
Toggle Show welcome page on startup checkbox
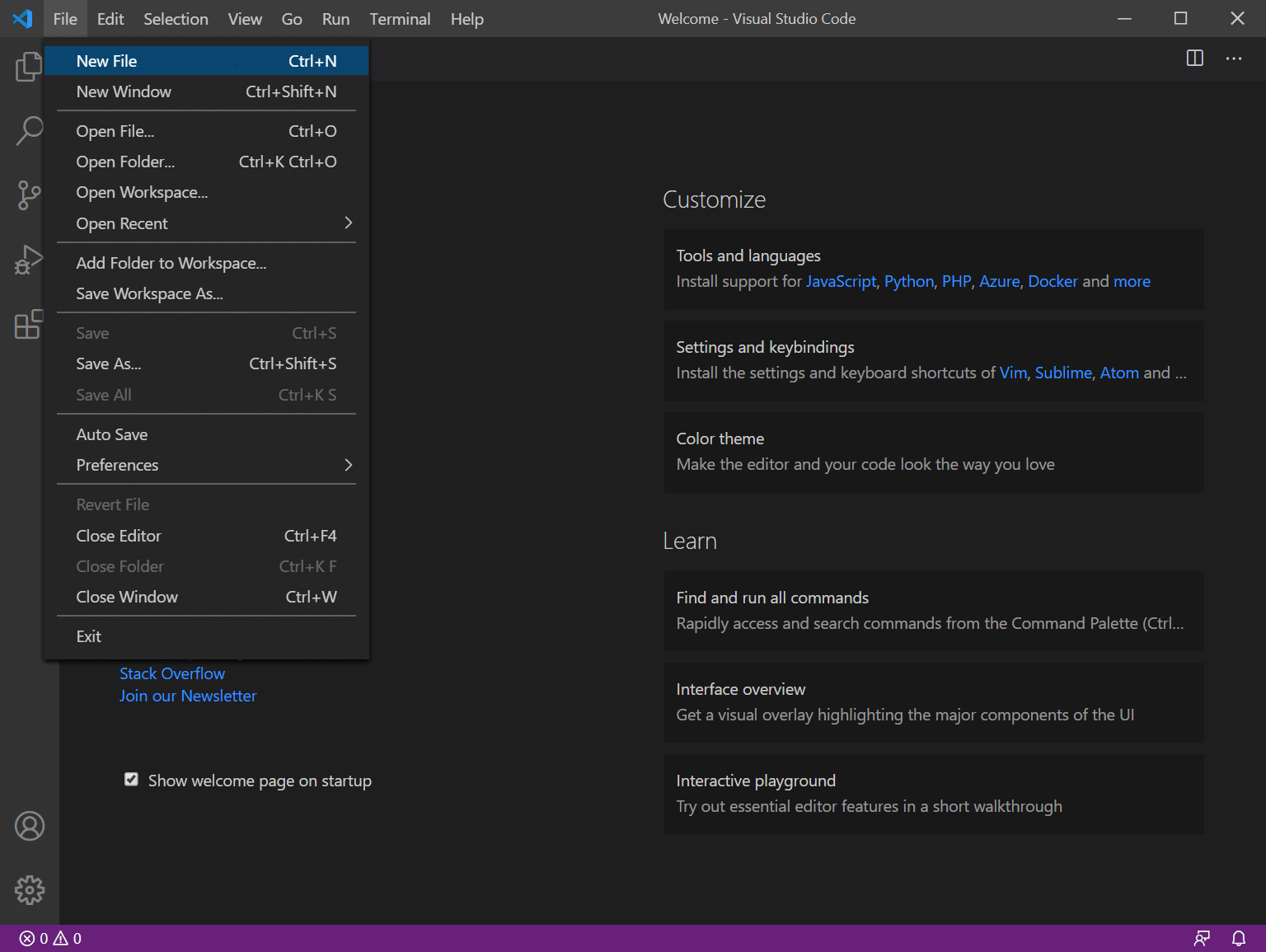[131, 779]
